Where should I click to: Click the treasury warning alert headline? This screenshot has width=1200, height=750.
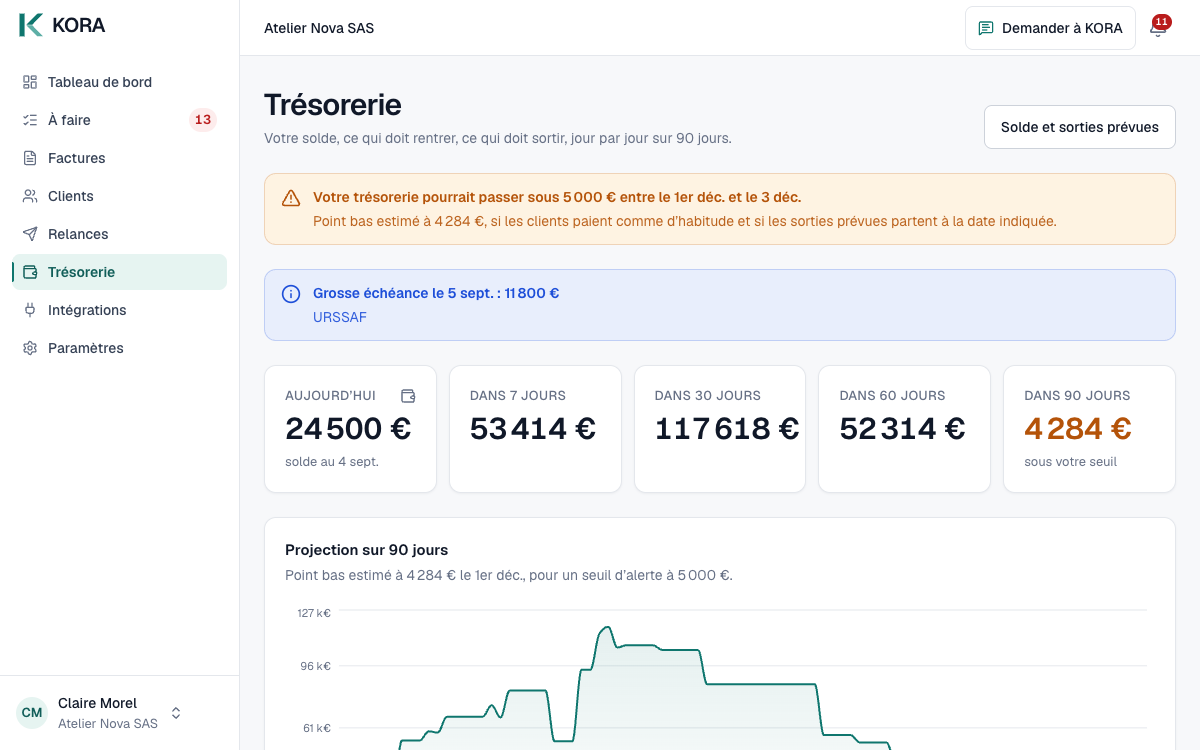(557, 197)
